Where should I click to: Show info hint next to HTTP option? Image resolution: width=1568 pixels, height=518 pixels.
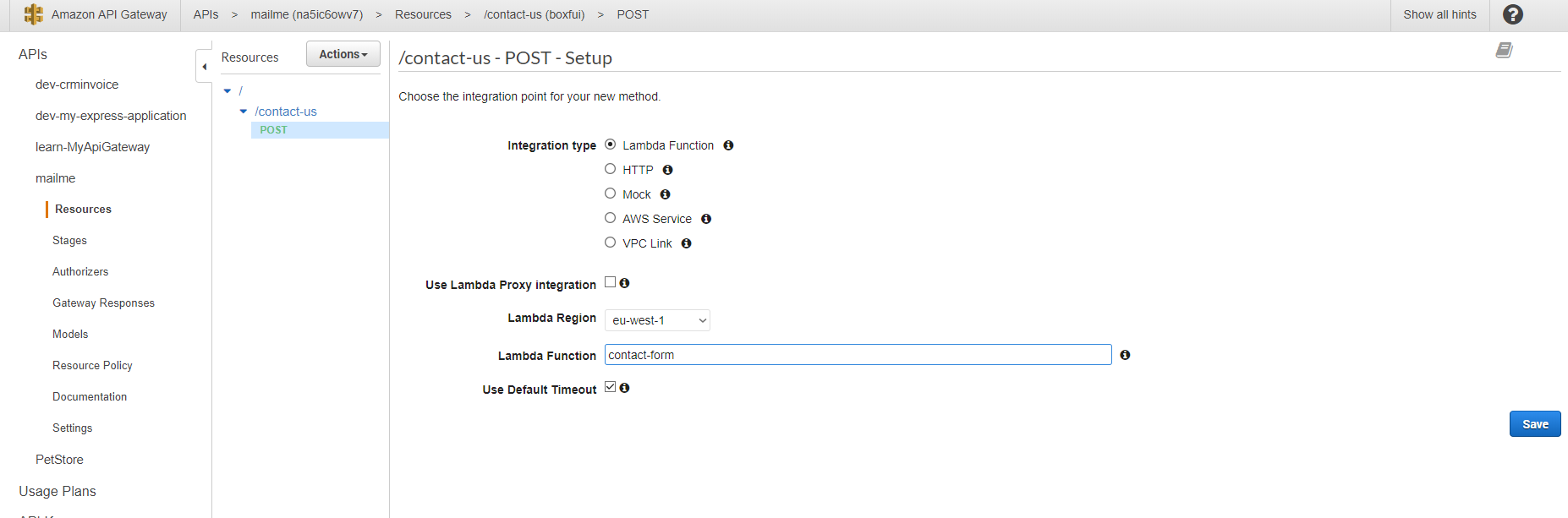point(667,170)
